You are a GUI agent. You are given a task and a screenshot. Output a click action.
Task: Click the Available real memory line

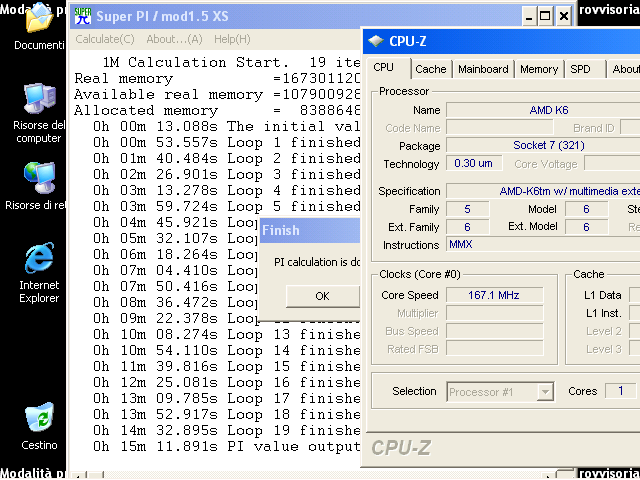click(217, 95)
